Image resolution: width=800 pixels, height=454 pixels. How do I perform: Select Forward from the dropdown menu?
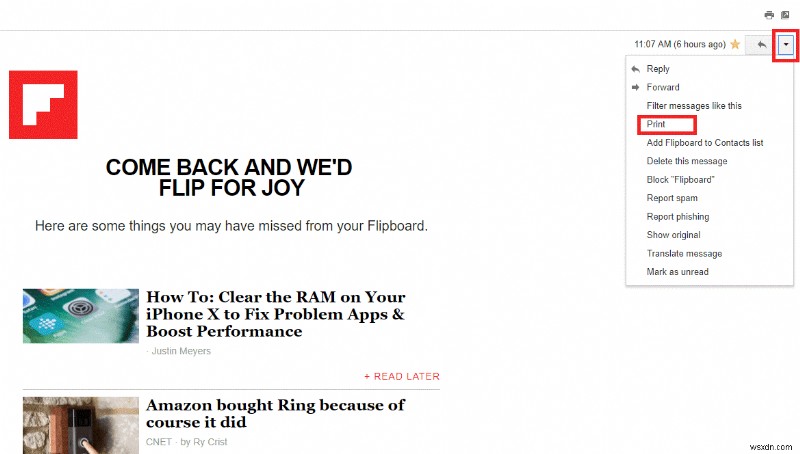click(x=662, y=87)
